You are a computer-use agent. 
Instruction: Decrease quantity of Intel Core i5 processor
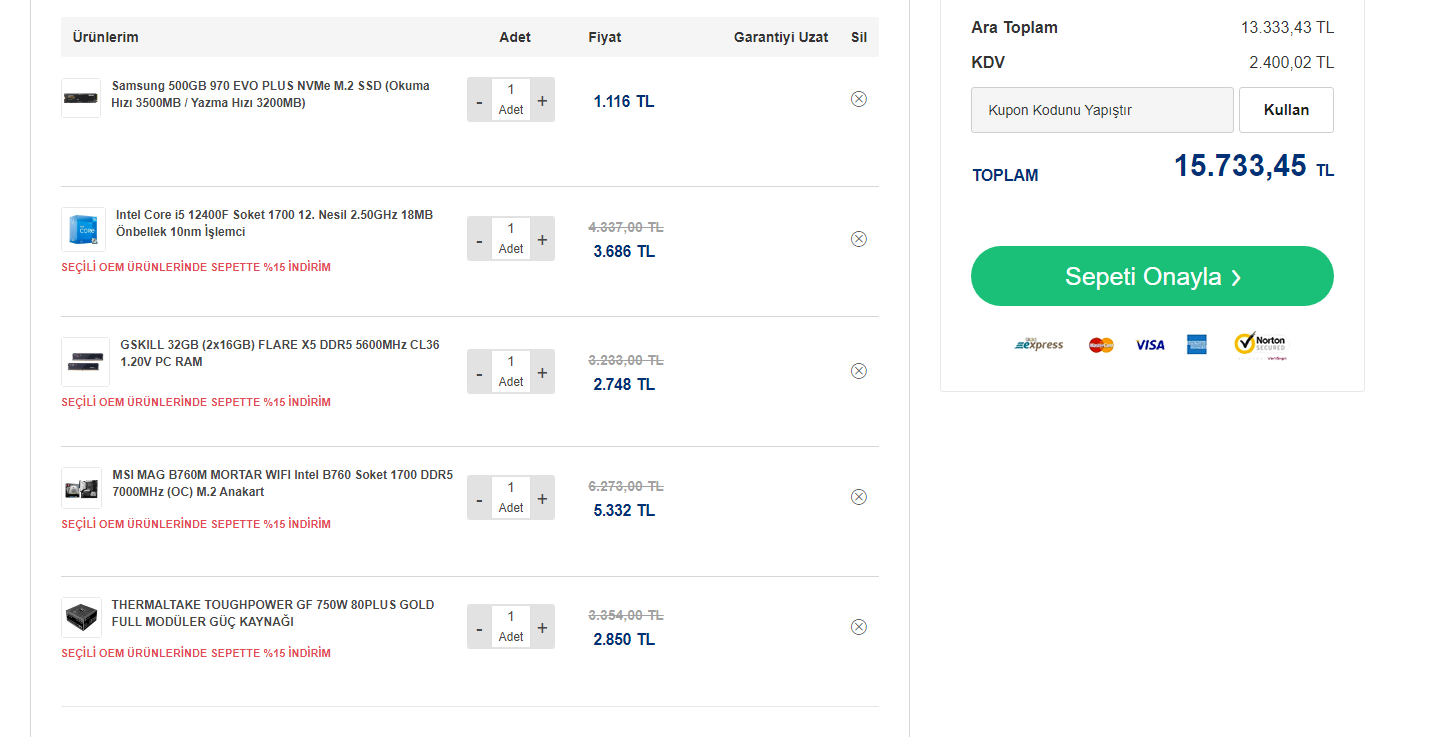coord(479,240)
